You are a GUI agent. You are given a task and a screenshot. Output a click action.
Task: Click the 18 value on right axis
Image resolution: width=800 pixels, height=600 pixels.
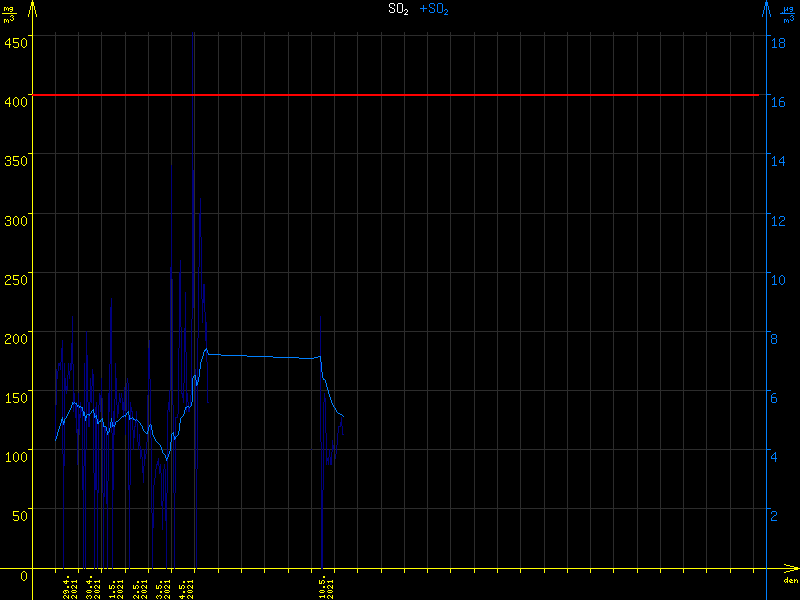(775, 42)
